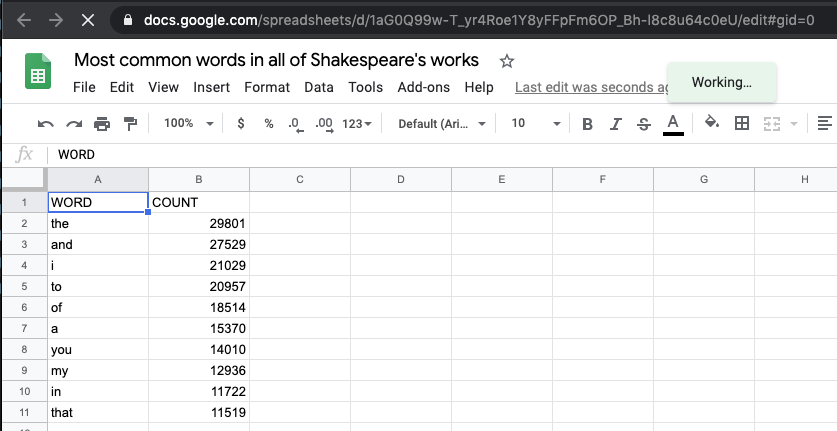Click the Redo arrow icon

74,124
